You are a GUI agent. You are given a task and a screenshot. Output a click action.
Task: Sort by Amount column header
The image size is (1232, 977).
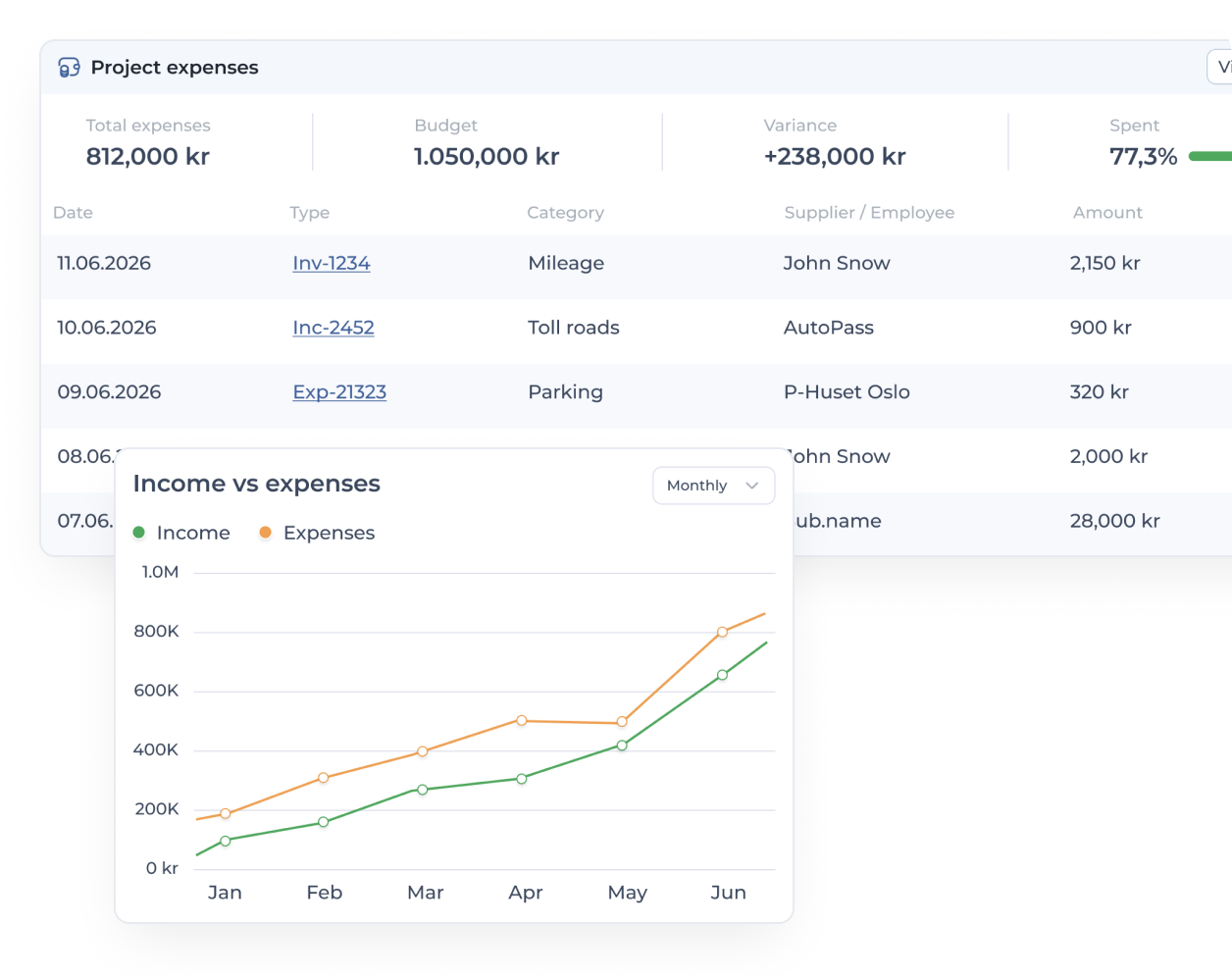(1107, 213)
